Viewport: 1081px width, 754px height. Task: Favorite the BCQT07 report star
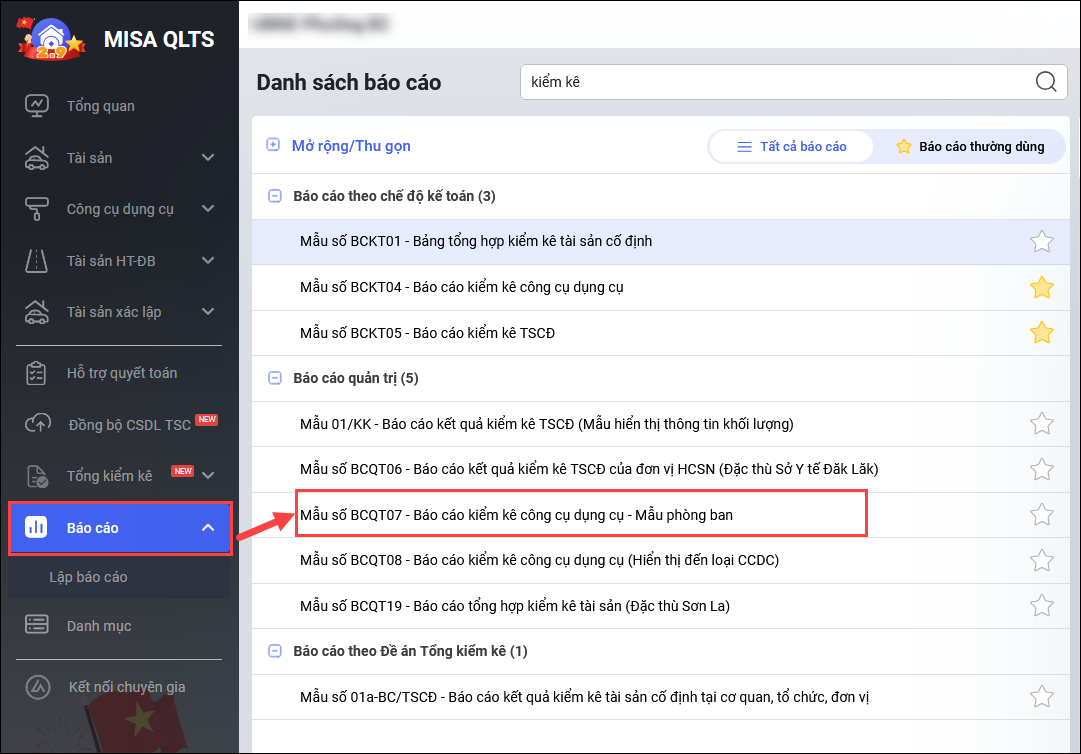coord(1041,515)
